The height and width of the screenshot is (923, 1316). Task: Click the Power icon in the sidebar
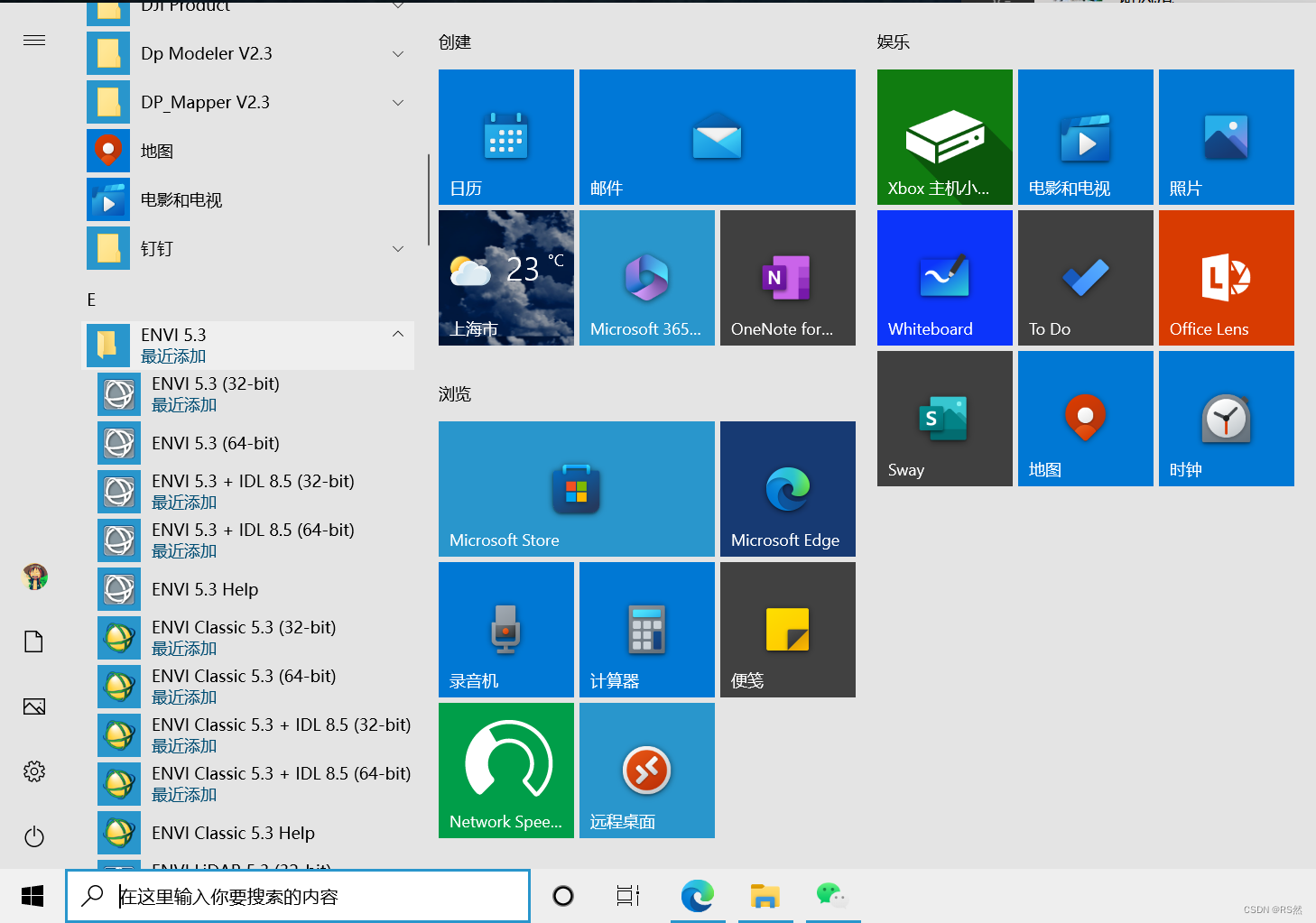tap(34, 836)
